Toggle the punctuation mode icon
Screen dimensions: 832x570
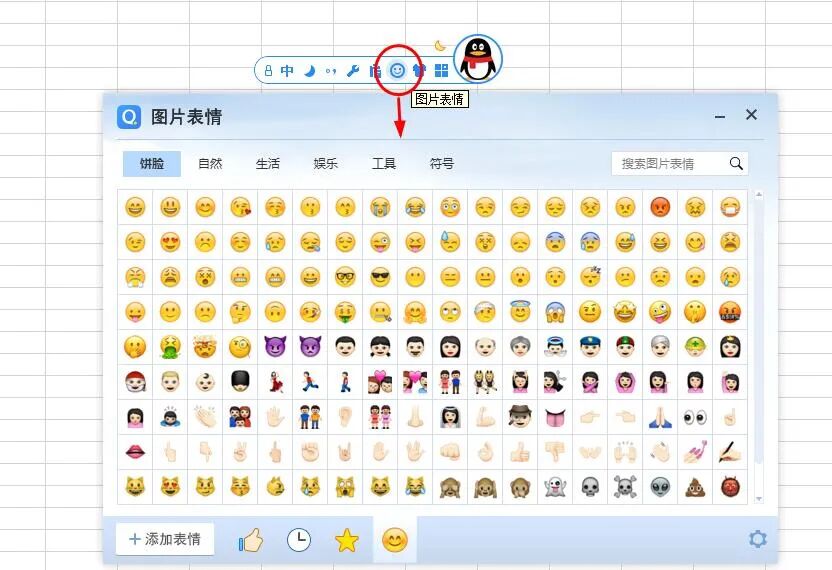tap(331, 71)
